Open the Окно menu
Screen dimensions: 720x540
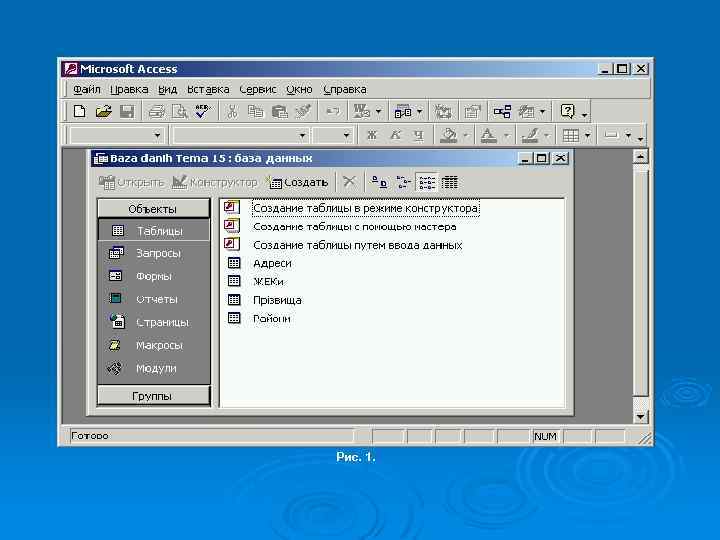coord(299,89)
